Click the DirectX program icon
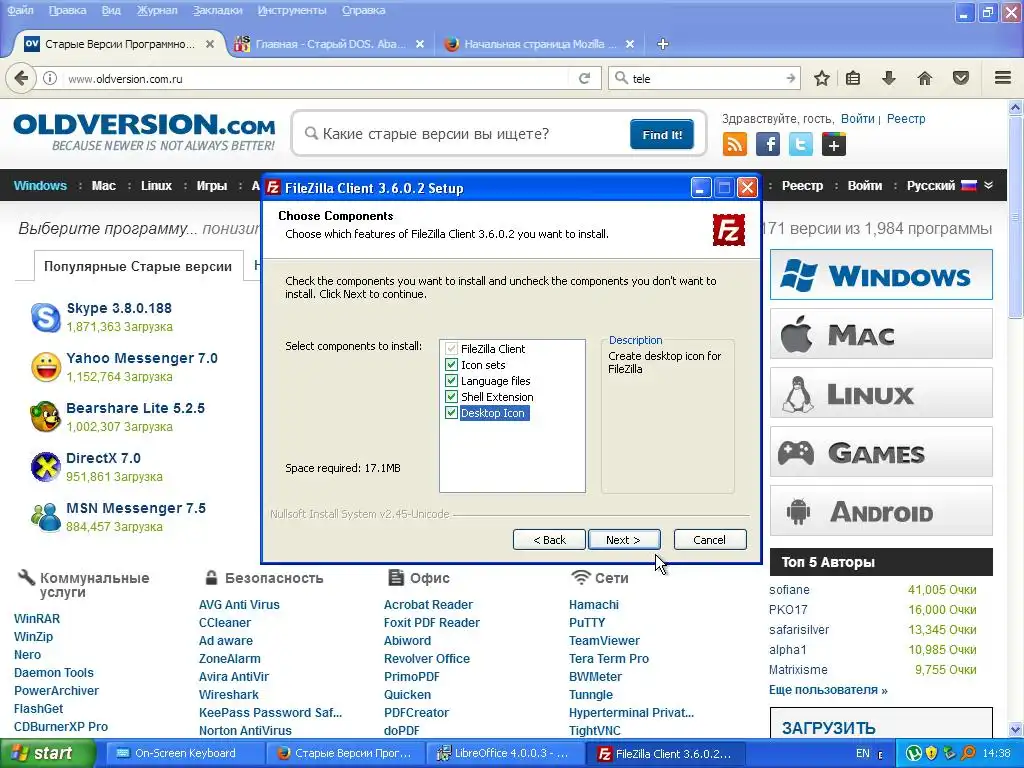The image size is (1024, 768). click(x=46, y=467)
